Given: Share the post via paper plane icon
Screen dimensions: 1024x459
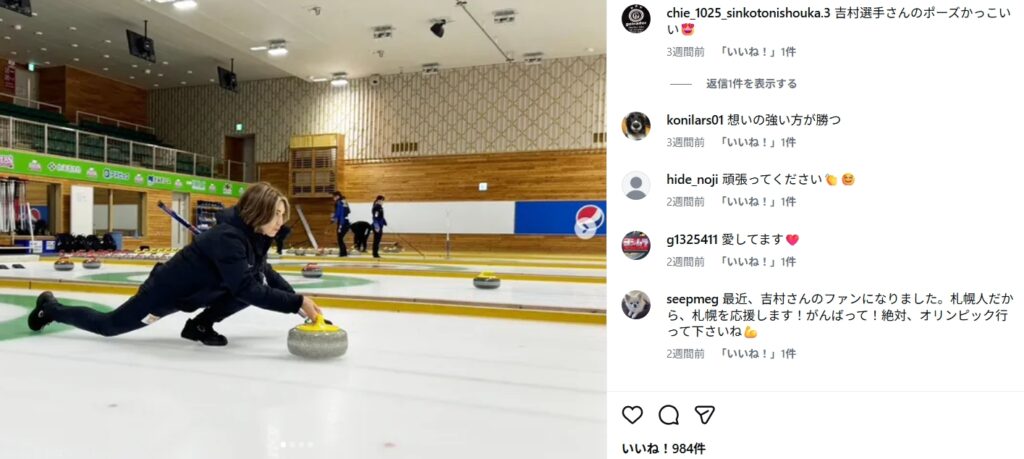Looking at the screenshot, I should pyautogui.click(x=704, y=415).
